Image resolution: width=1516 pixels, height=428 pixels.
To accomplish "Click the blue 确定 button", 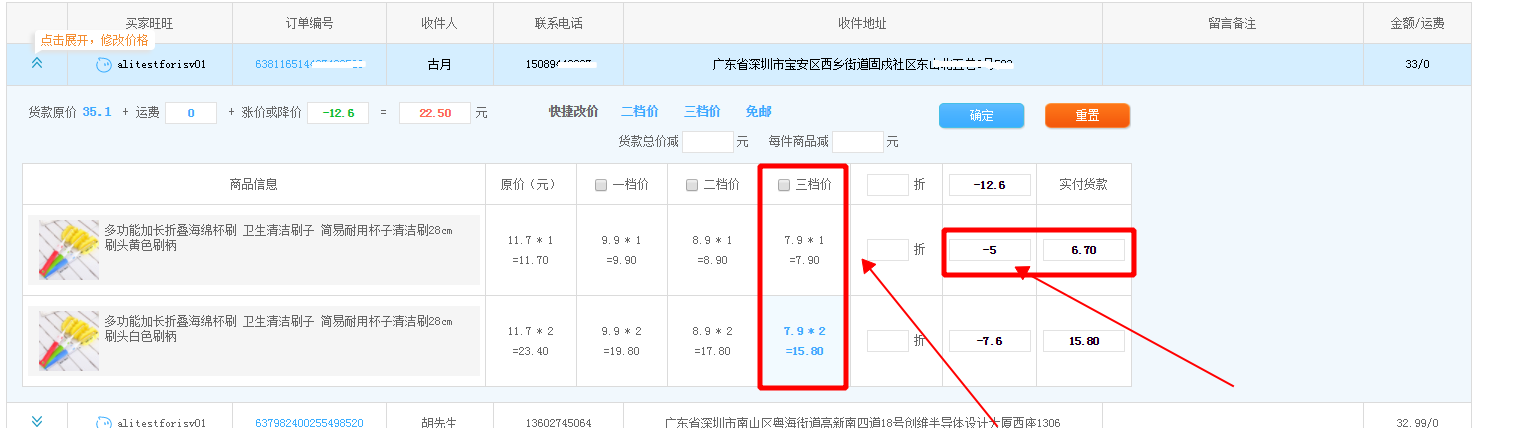I will (981, 115).
